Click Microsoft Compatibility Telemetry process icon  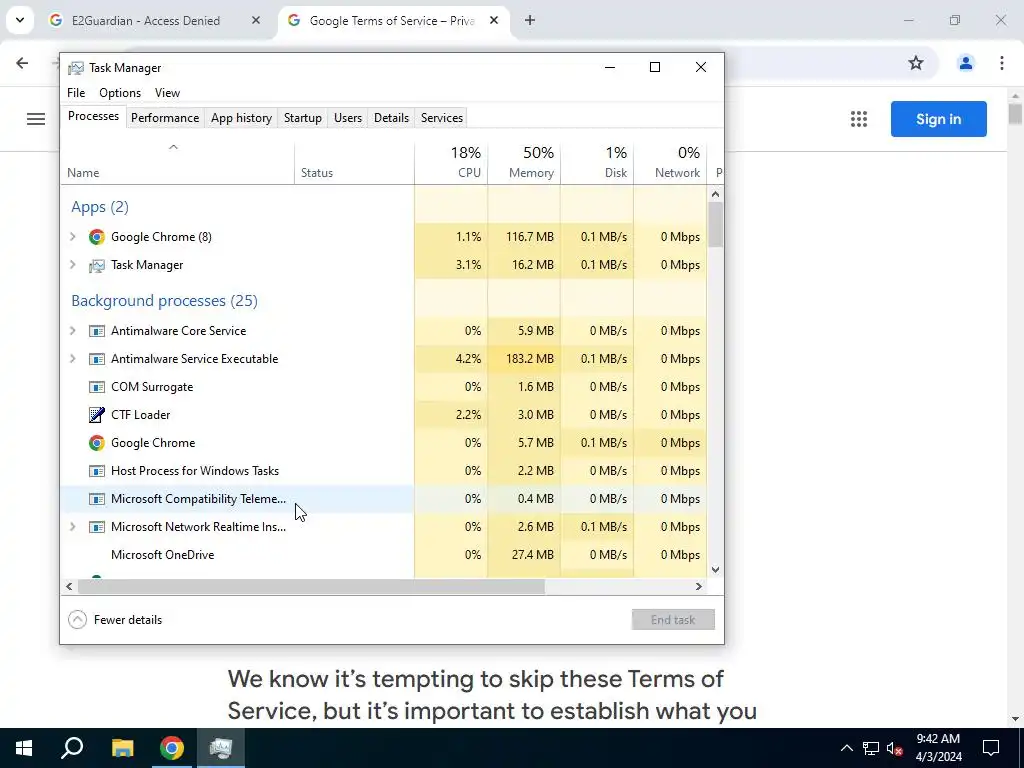tap(97, 499)
